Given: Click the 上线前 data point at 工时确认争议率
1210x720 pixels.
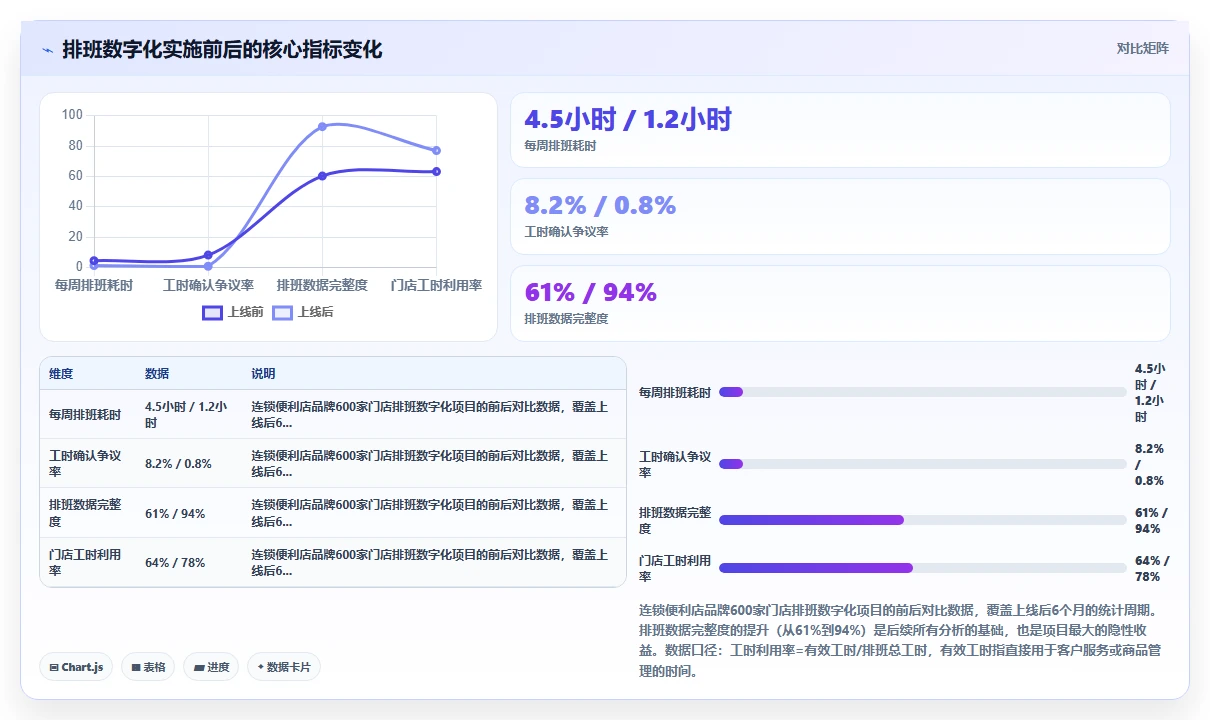Looking at the screenshot, I should pos(208,255).
